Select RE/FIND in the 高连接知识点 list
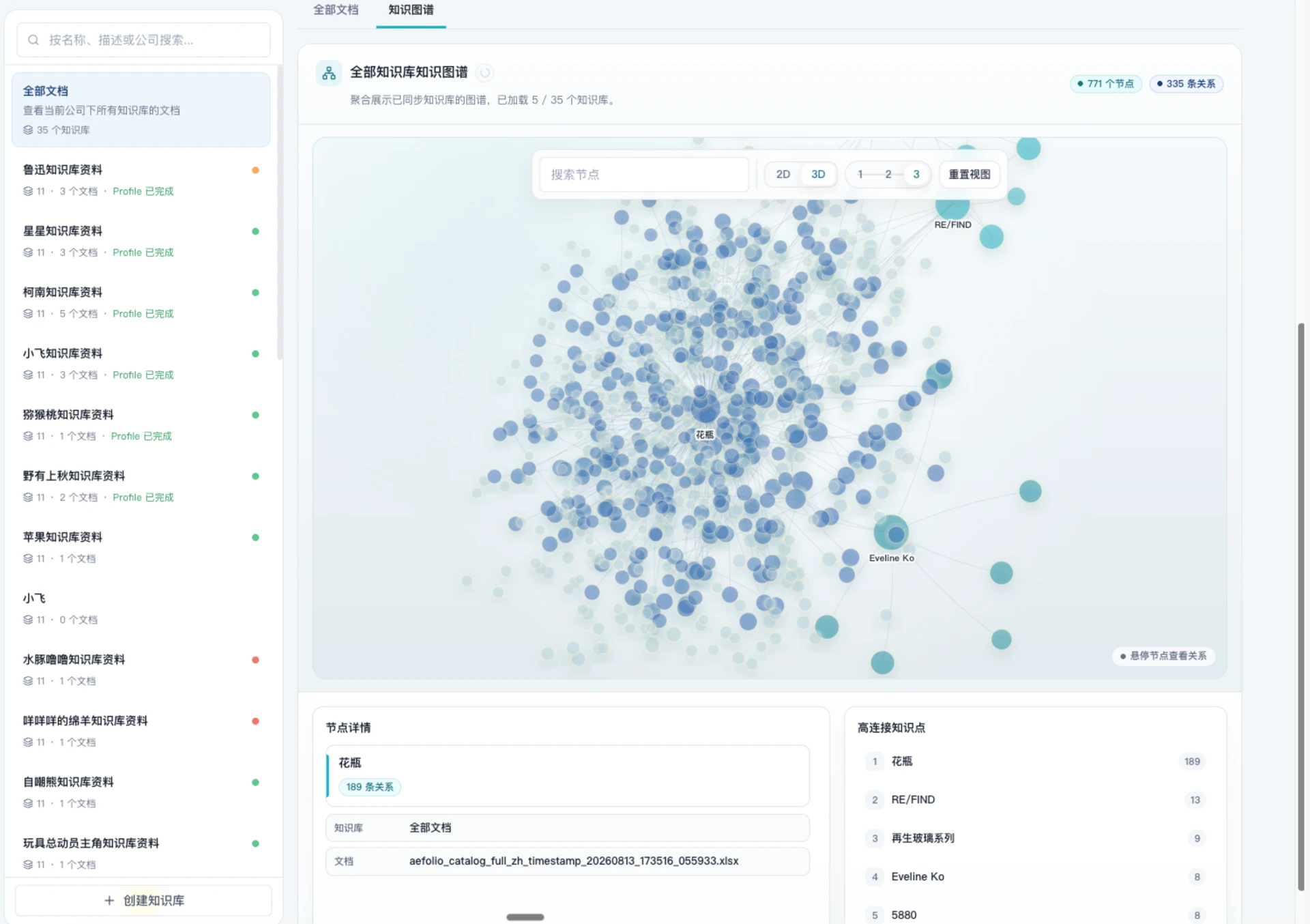This screenshot has height=924, width=1310. pyautogui.click(x=1035, y=800)
